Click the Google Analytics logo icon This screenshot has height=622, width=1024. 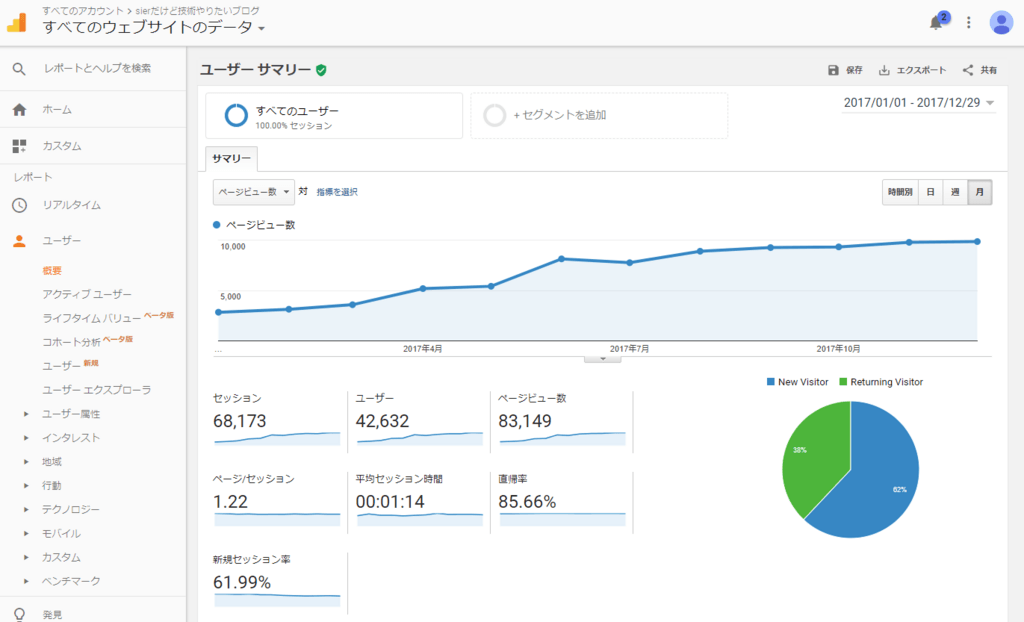17,21
